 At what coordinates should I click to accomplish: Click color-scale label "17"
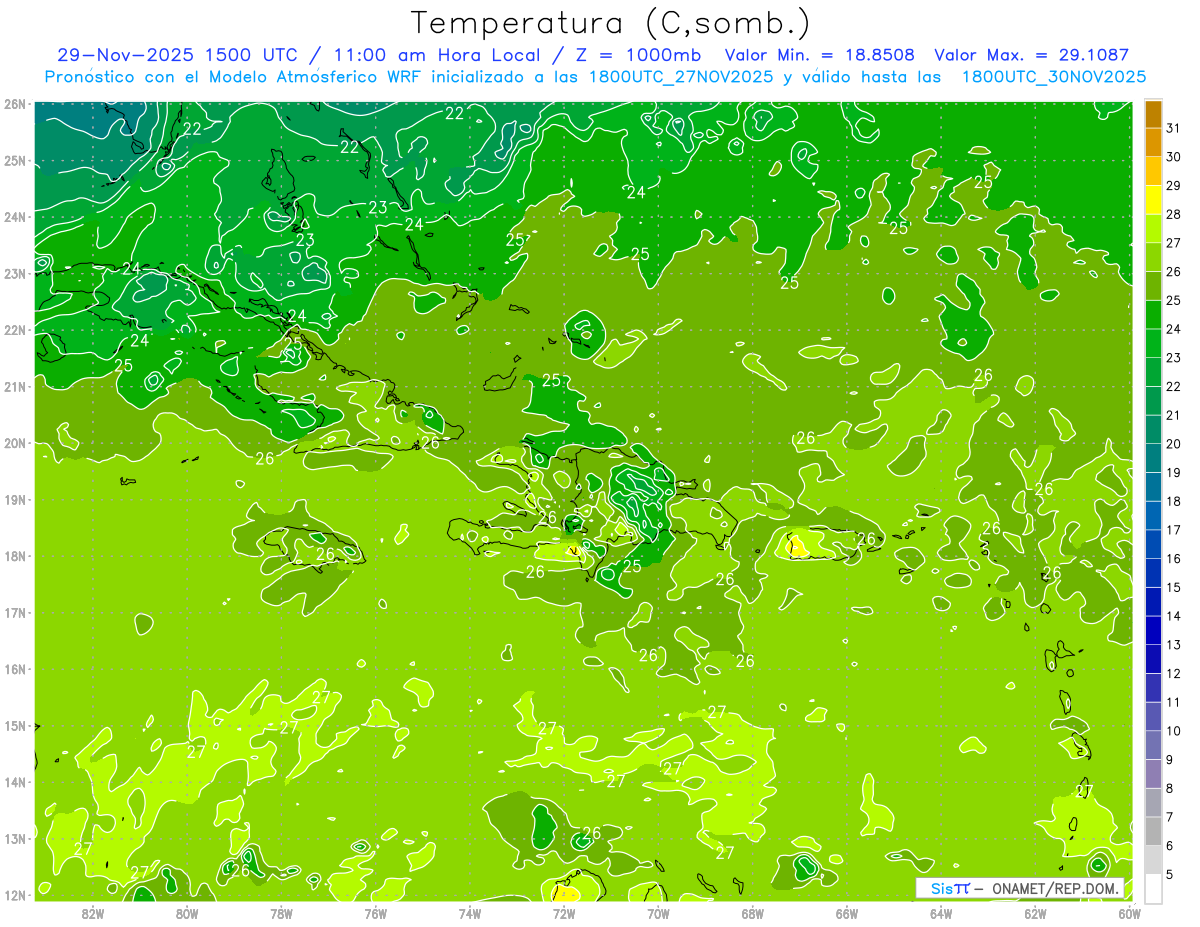pos(1174,530)
